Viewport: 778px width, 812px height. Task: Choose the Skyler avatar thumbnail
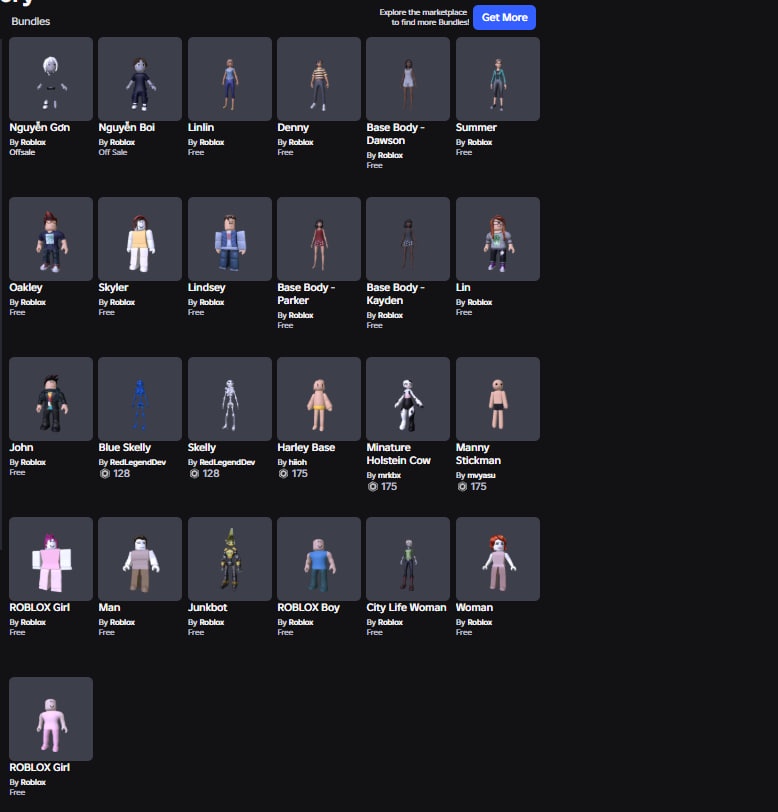140,239
